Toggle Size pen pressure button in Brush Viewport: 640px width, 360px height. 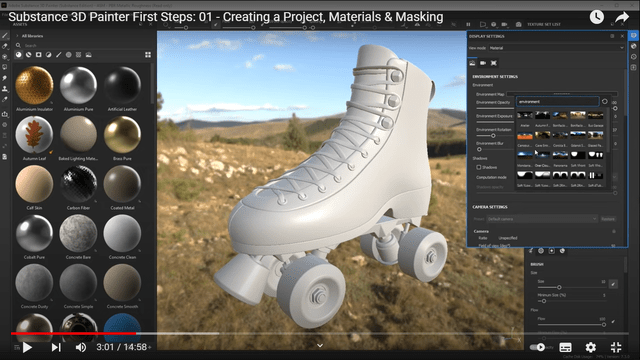tap(613, 284)
